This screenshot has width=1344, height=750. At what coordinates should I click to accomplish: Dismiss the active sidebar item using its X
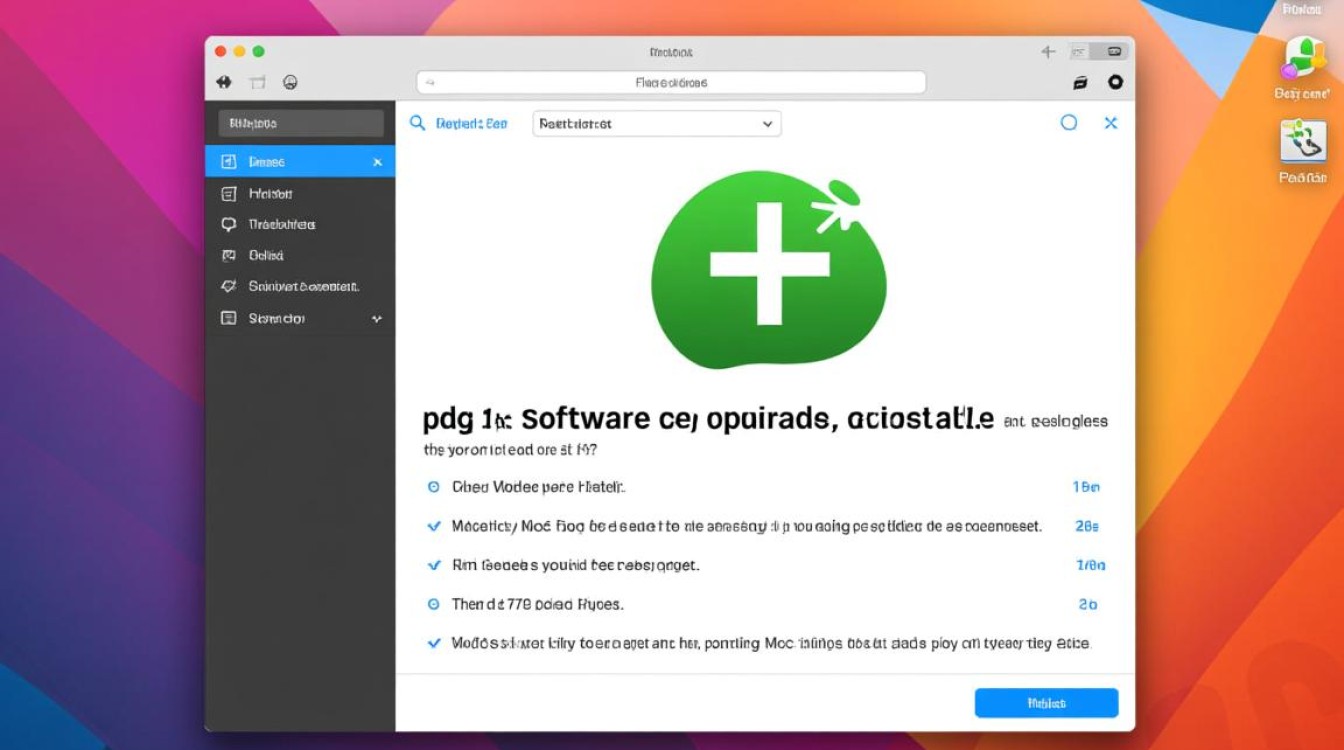(377, 161)
